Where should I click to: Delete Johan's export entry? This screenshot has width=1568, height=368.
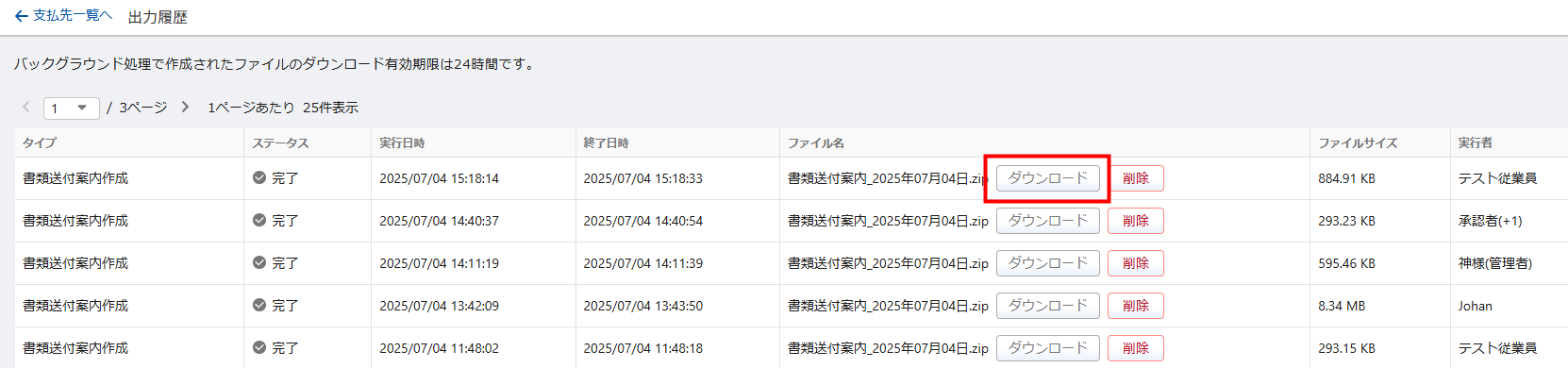tap(1136, 306)
